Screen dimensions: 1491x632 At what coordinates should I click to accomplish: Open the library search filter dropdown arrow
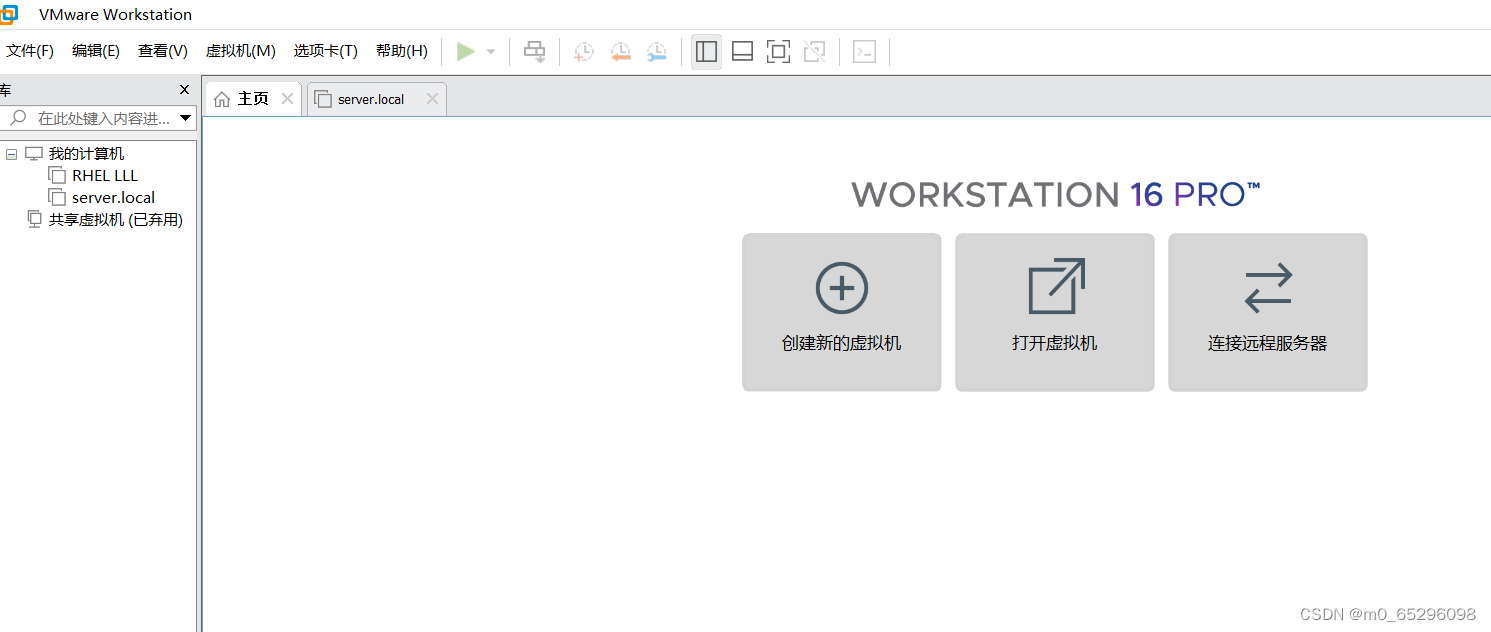pyautogui.click(x=185, y=118)
